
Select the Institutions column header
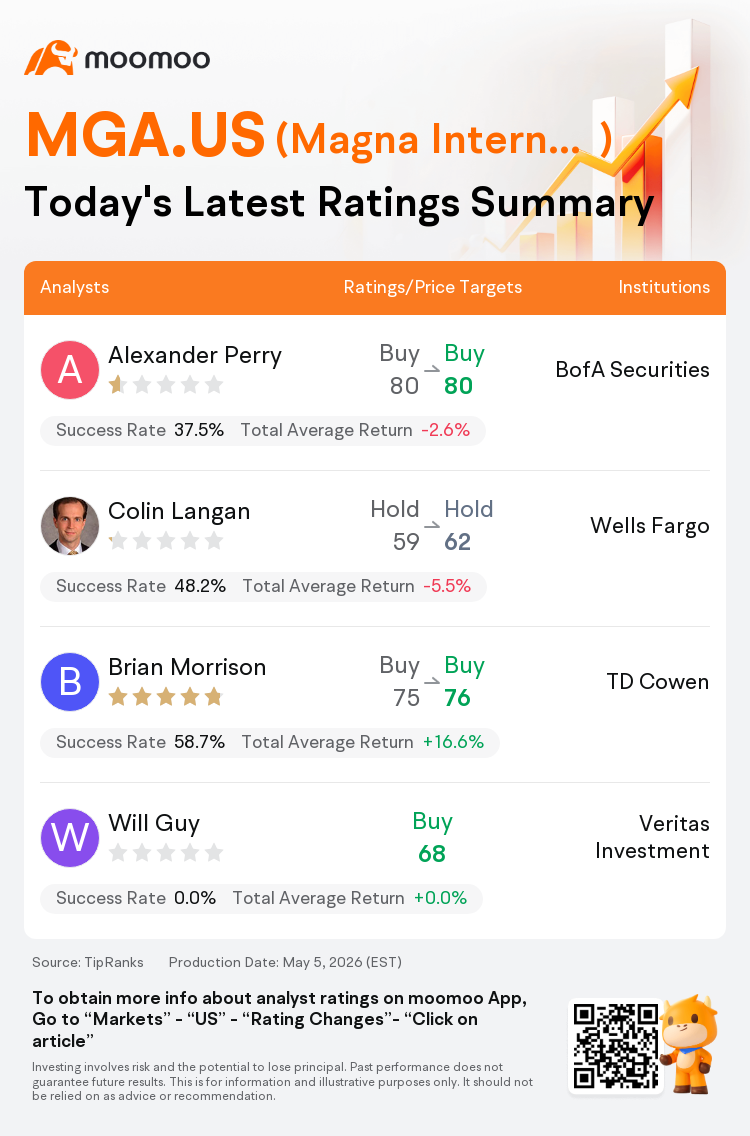coord(664,287)
